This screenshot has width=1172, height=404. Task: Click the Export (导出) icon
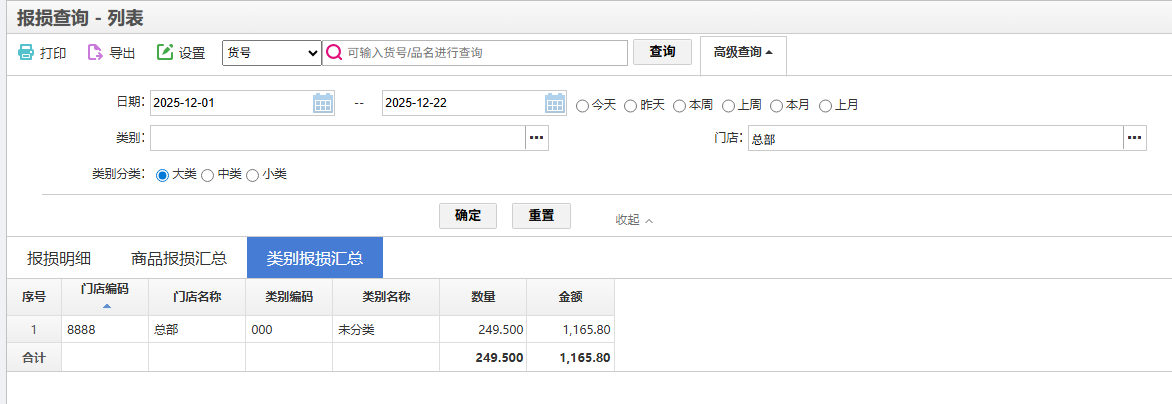point(95,53)
